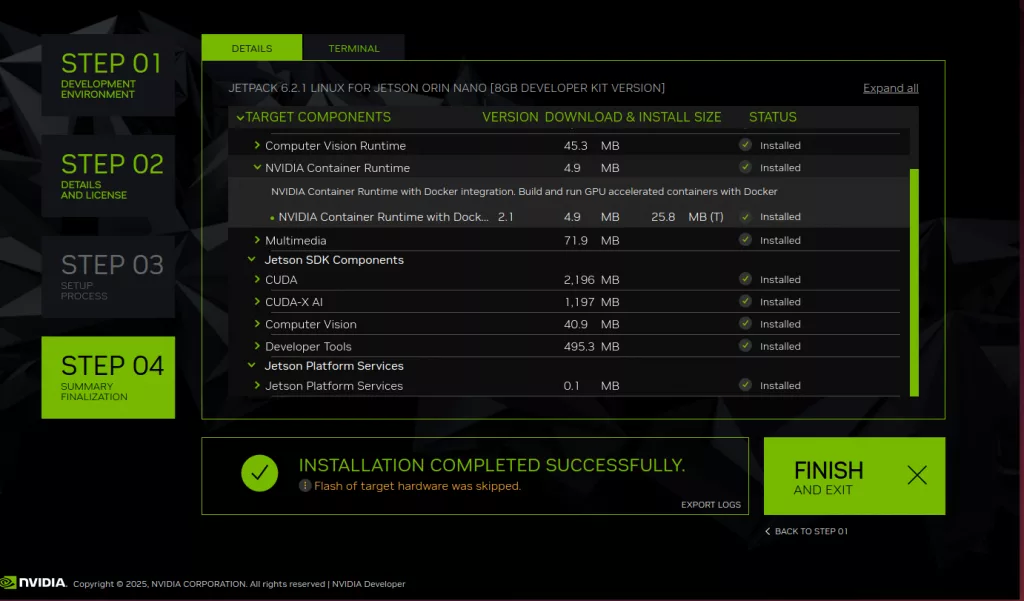Viewport: 1024px width, 601px height.
Task: Expand the Multimedia row
Action: tap(257, 240)
